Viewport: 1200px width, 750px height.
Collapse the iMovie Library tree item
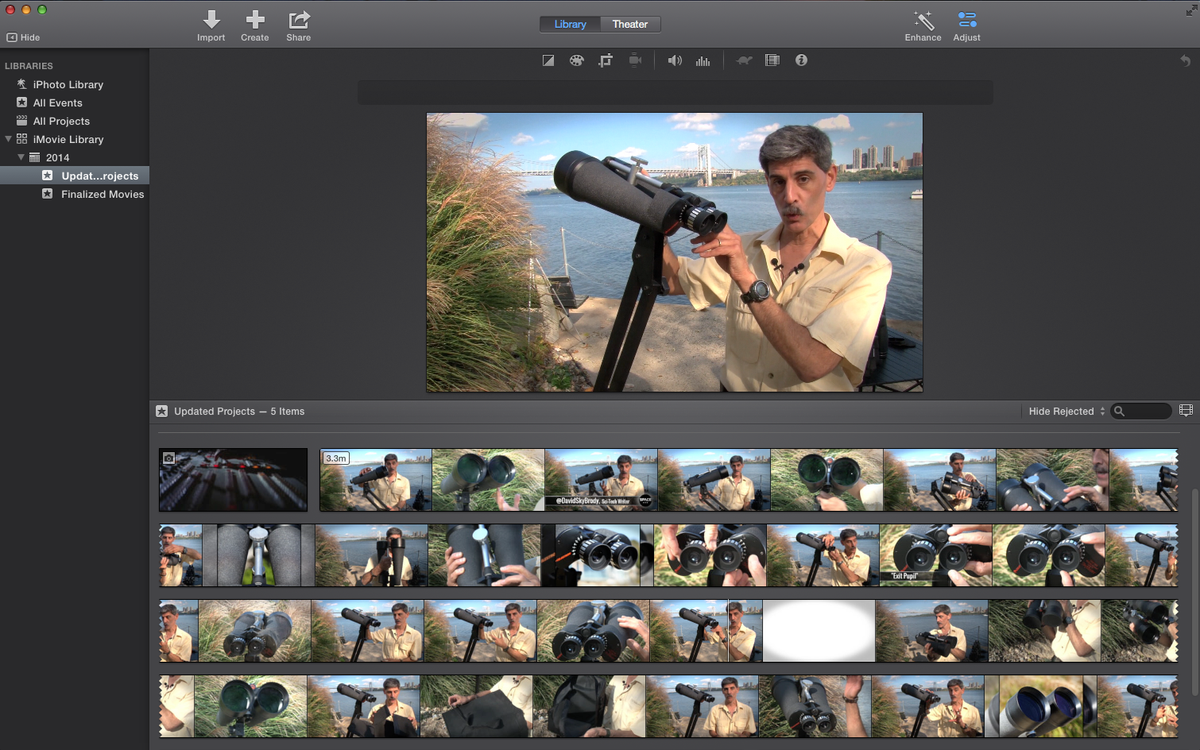click(x=8, y=139)
